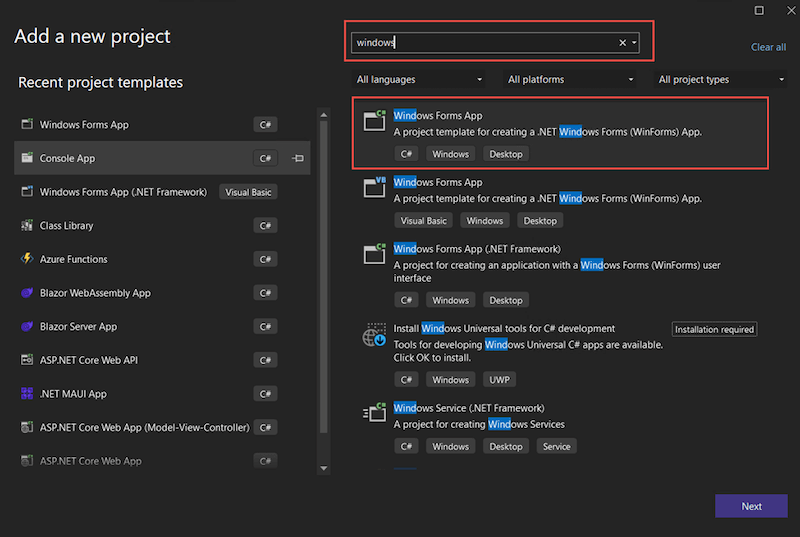Open the All project types dropdown

[720, 80]
